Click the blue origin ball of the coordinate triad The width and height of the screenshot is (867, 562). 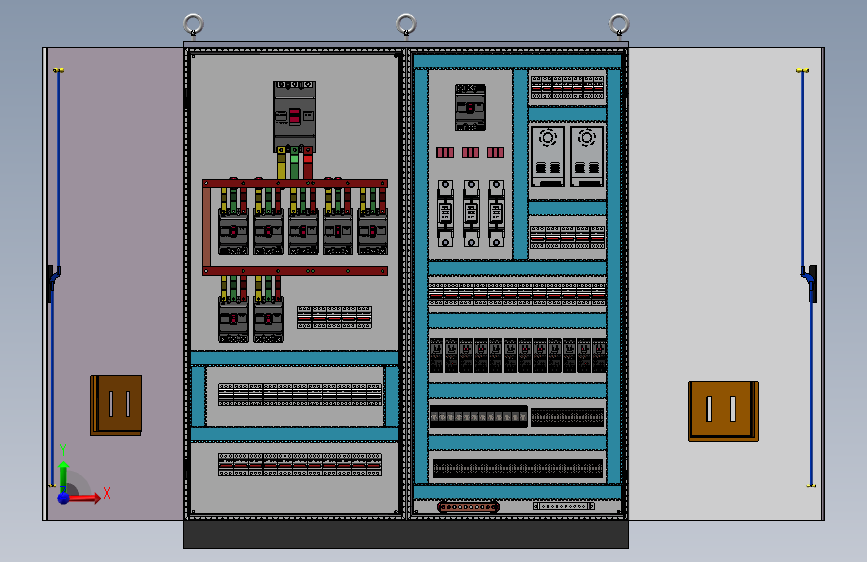tap(64, 498)
